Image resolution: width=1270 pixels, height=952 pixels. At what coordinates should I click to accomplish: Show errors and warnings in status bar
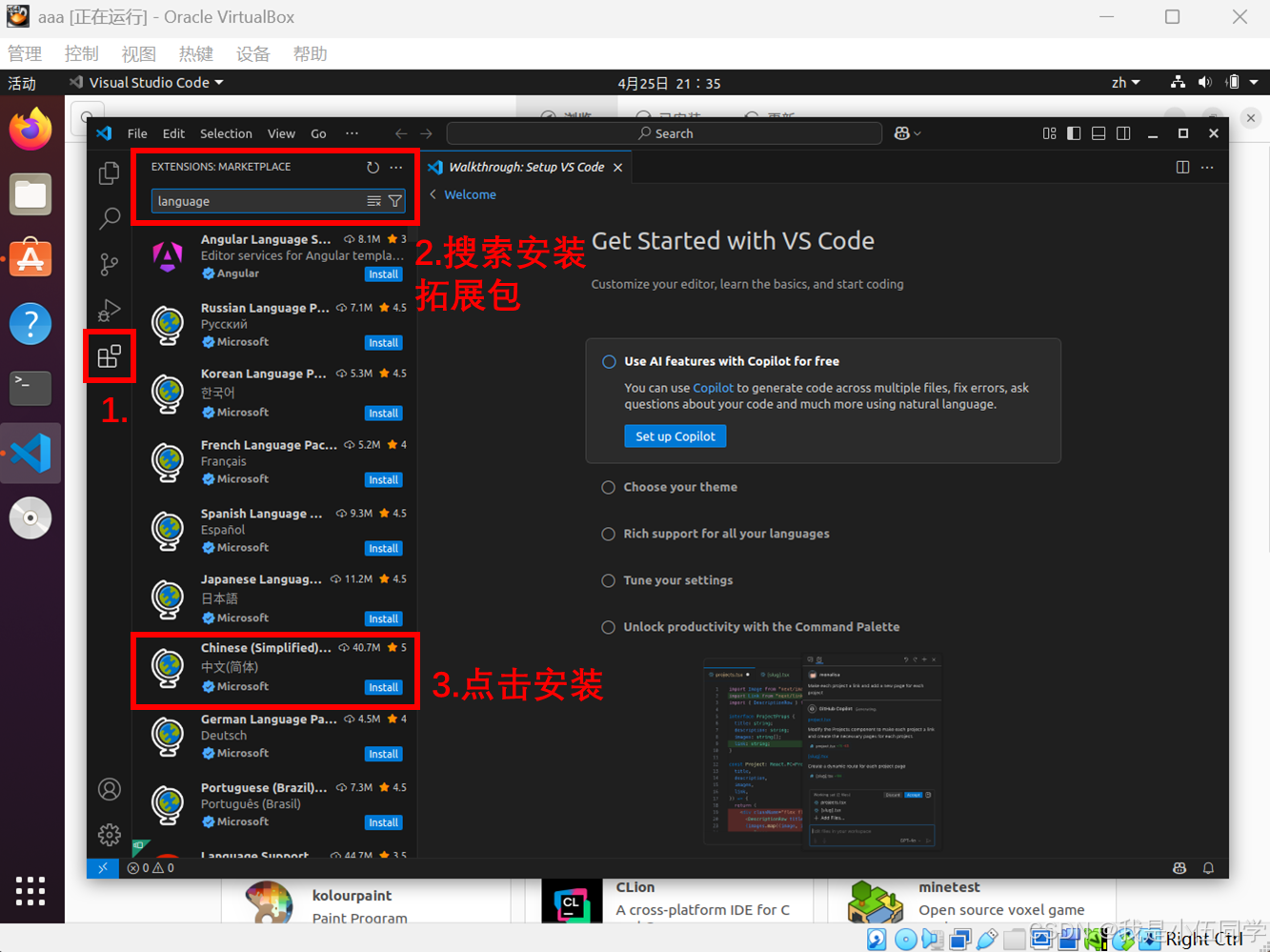click(x=151, y=868)
